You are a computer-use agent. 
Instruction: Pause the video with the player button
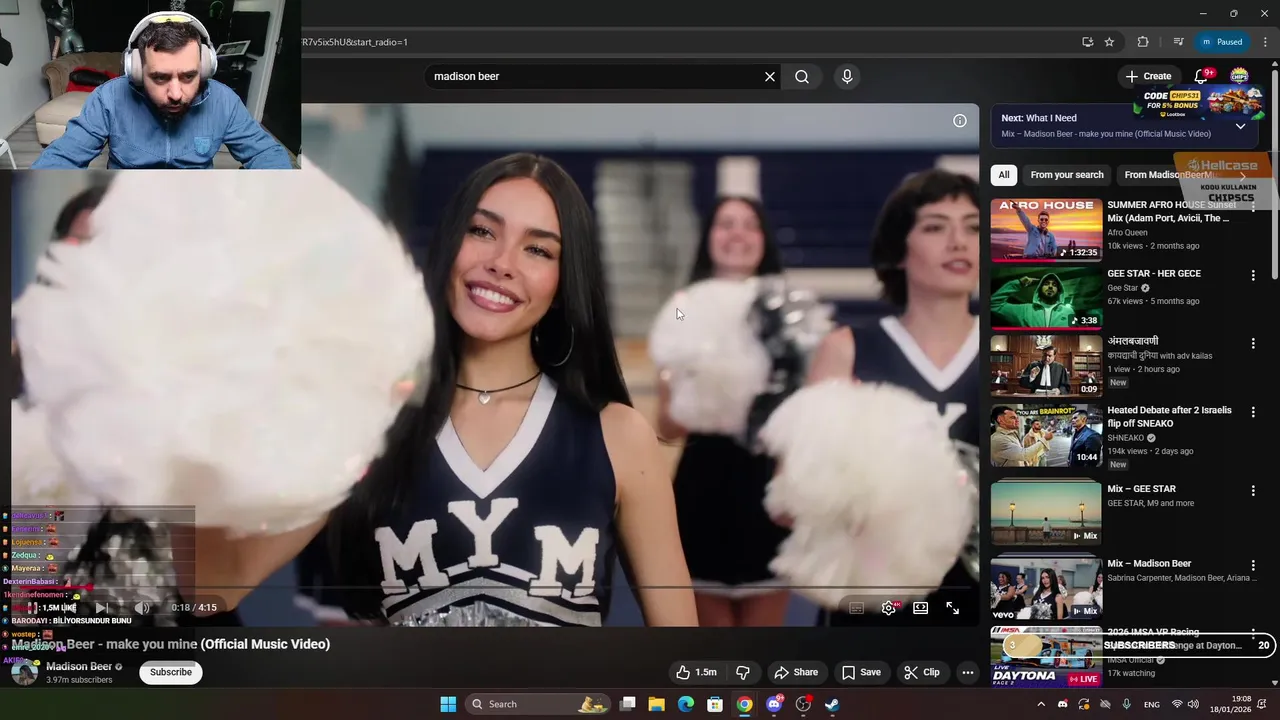33,607
